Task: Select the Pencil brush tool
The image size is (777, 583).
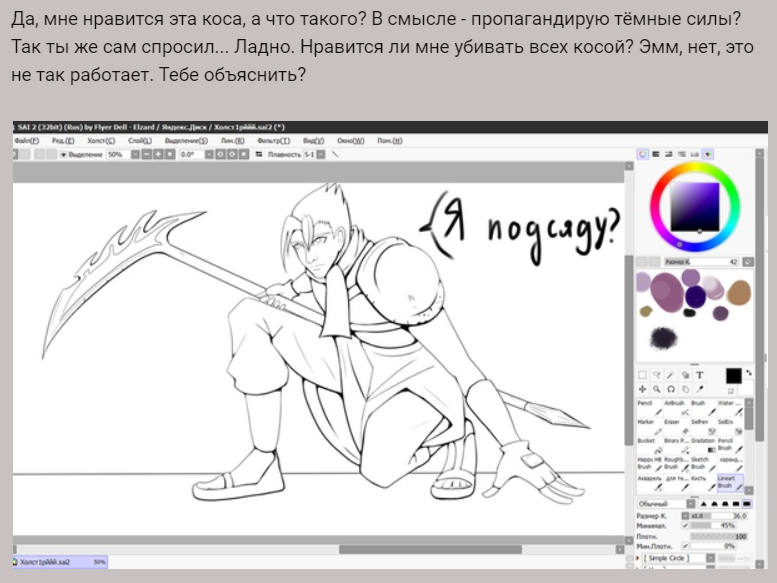Action: click(647, 408)
